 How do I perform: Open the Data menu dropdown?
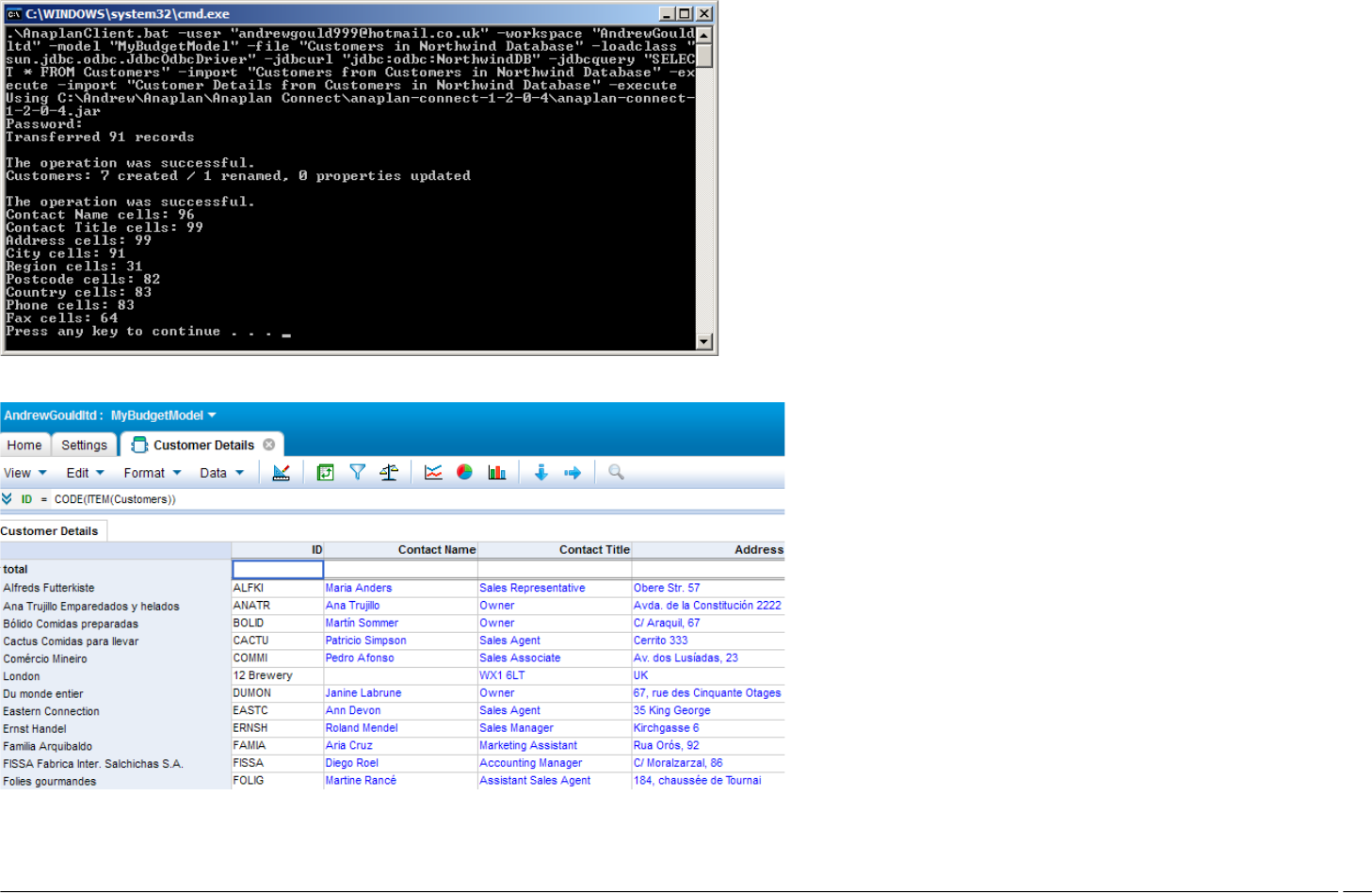coord(222,473)
